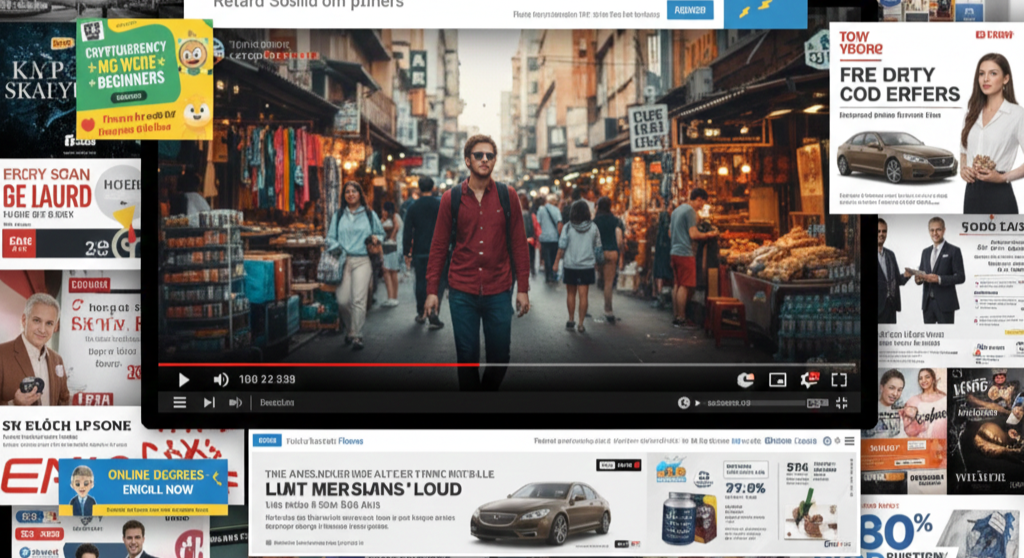This screenshot has width=1024, height=558.
Task: Click the woman in a white blouse in the car ad
Action: 992,133
